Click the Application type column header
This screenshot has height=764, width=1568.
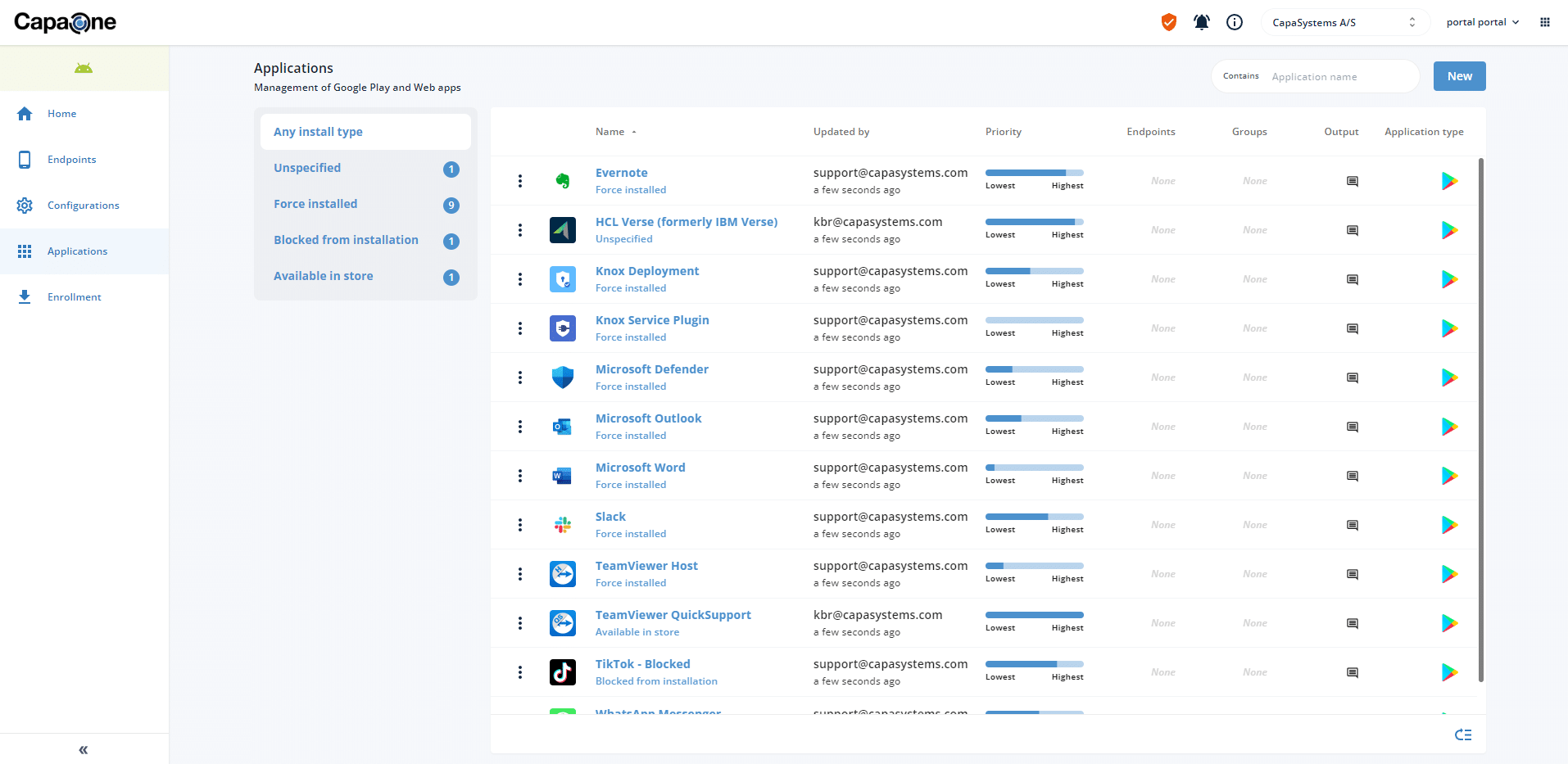pyautogui.click(x=1424, y=132)
